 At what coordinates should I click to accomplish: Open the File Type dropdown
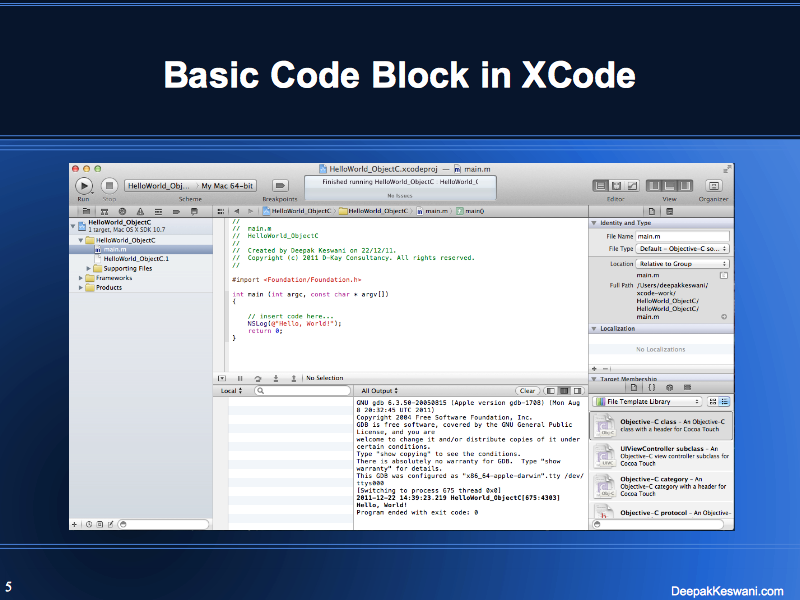coord(683,248)
